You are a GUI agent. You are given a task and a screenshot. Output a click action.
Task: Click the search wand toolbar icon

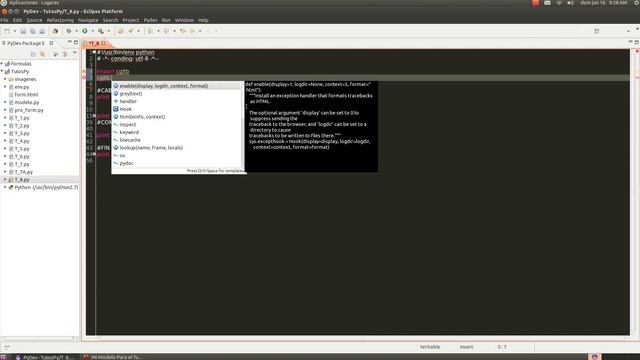[x=131, y=31]
